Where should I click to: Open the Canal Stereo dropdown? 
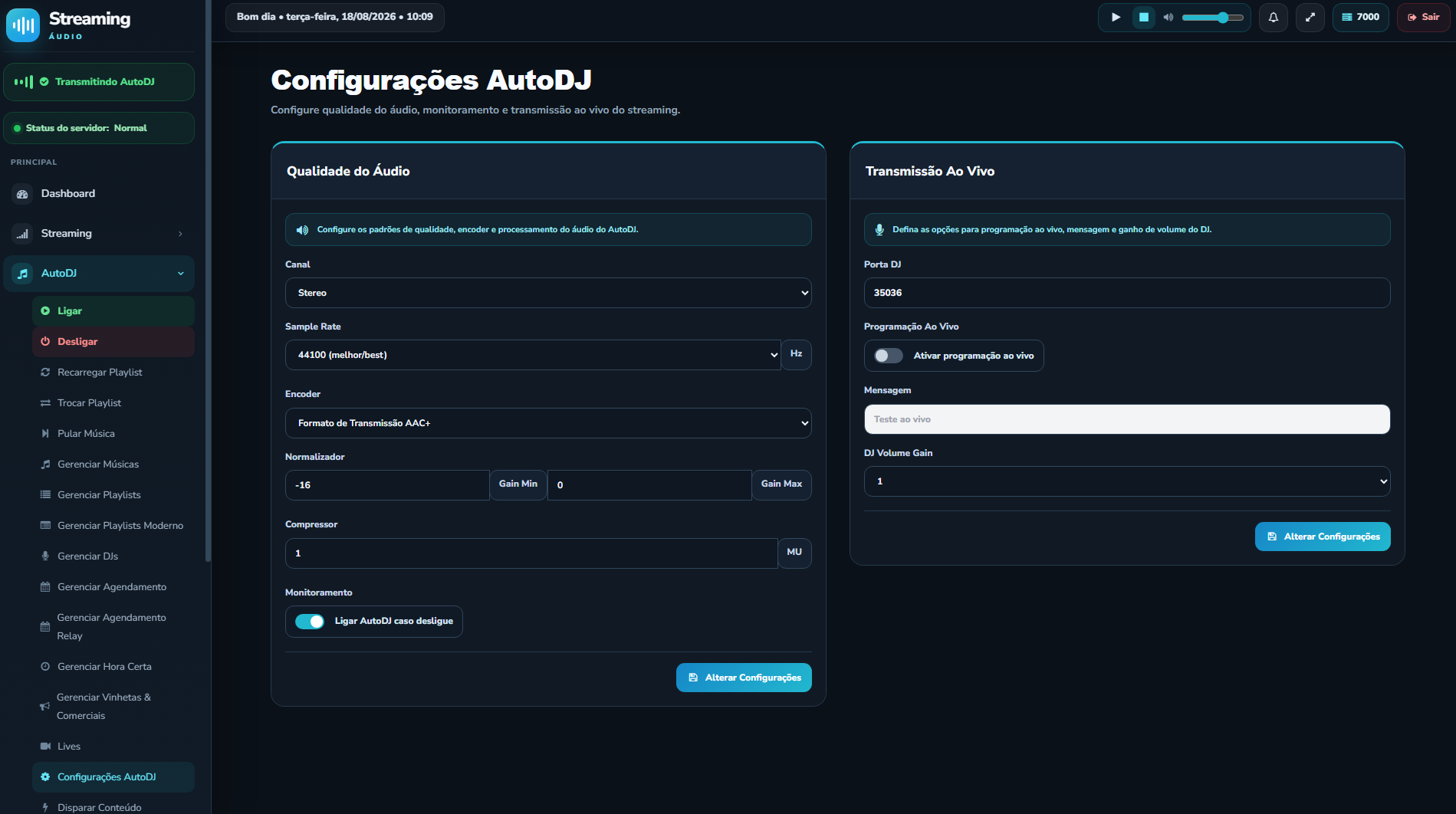click(x=548, y=293)
